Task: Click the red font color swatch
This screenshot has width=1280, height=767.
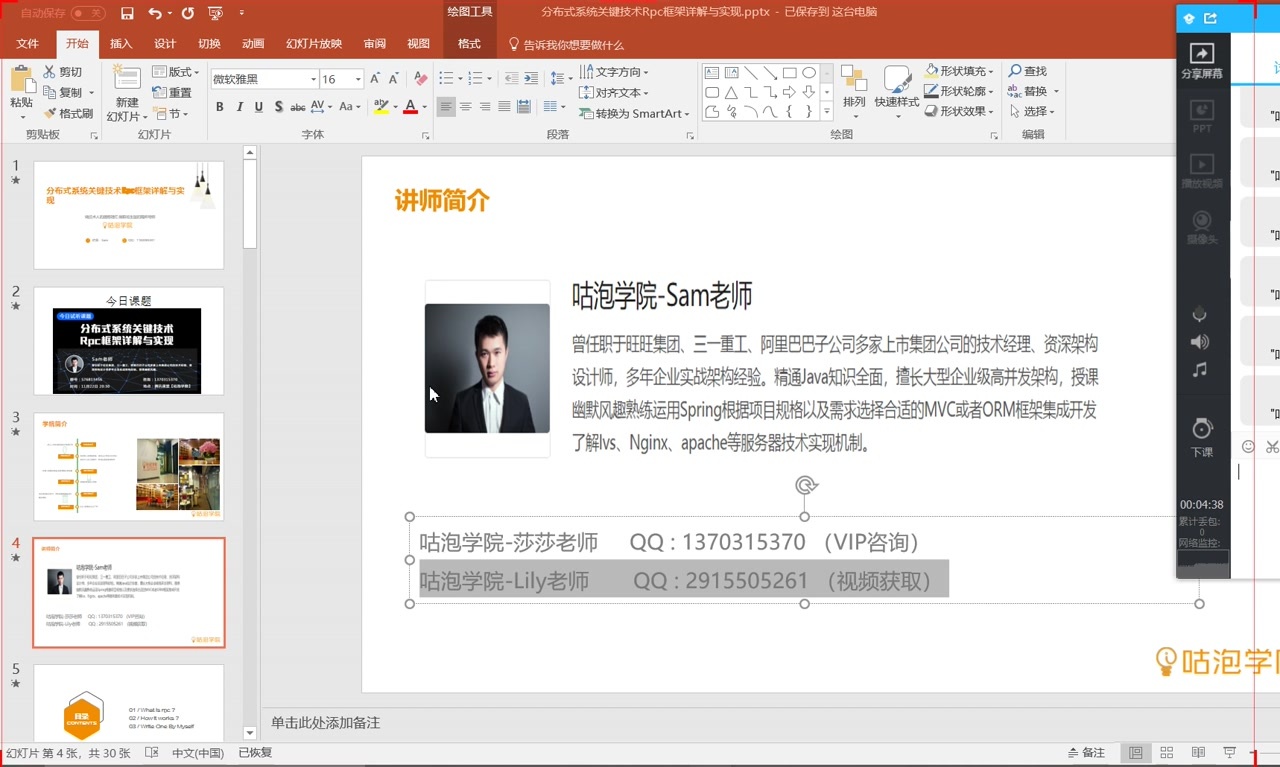Action: coord(410,107)
